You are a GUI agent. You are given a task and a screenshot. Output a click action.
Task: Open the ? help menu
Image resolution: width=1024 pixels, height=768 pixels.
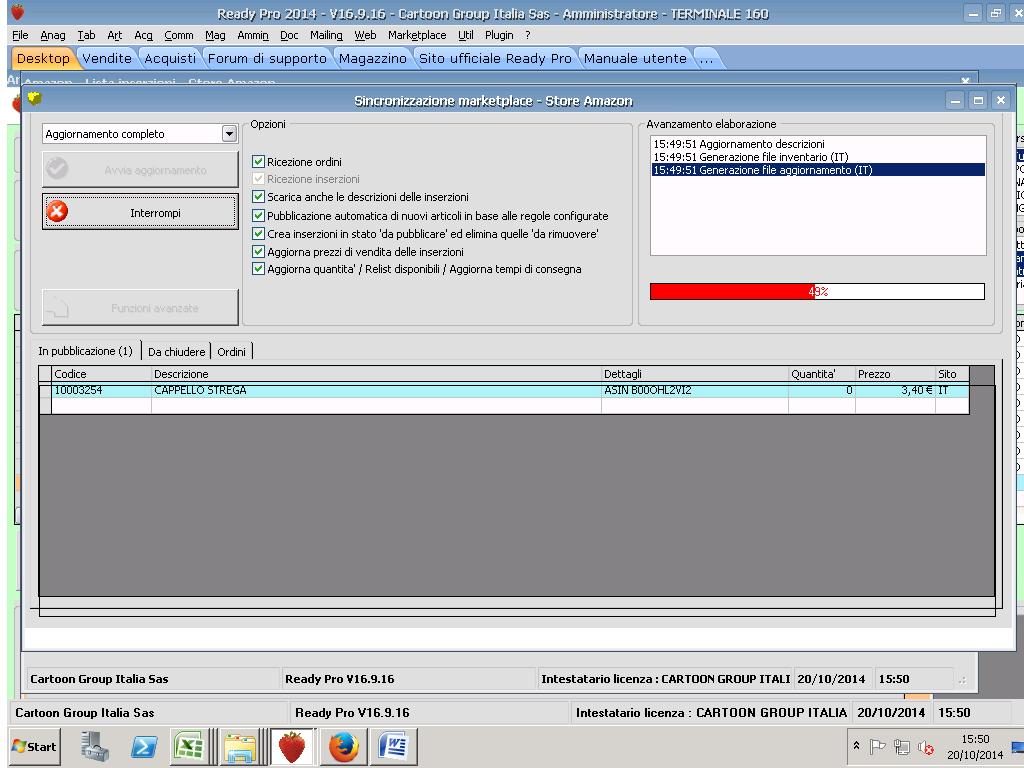528,35
